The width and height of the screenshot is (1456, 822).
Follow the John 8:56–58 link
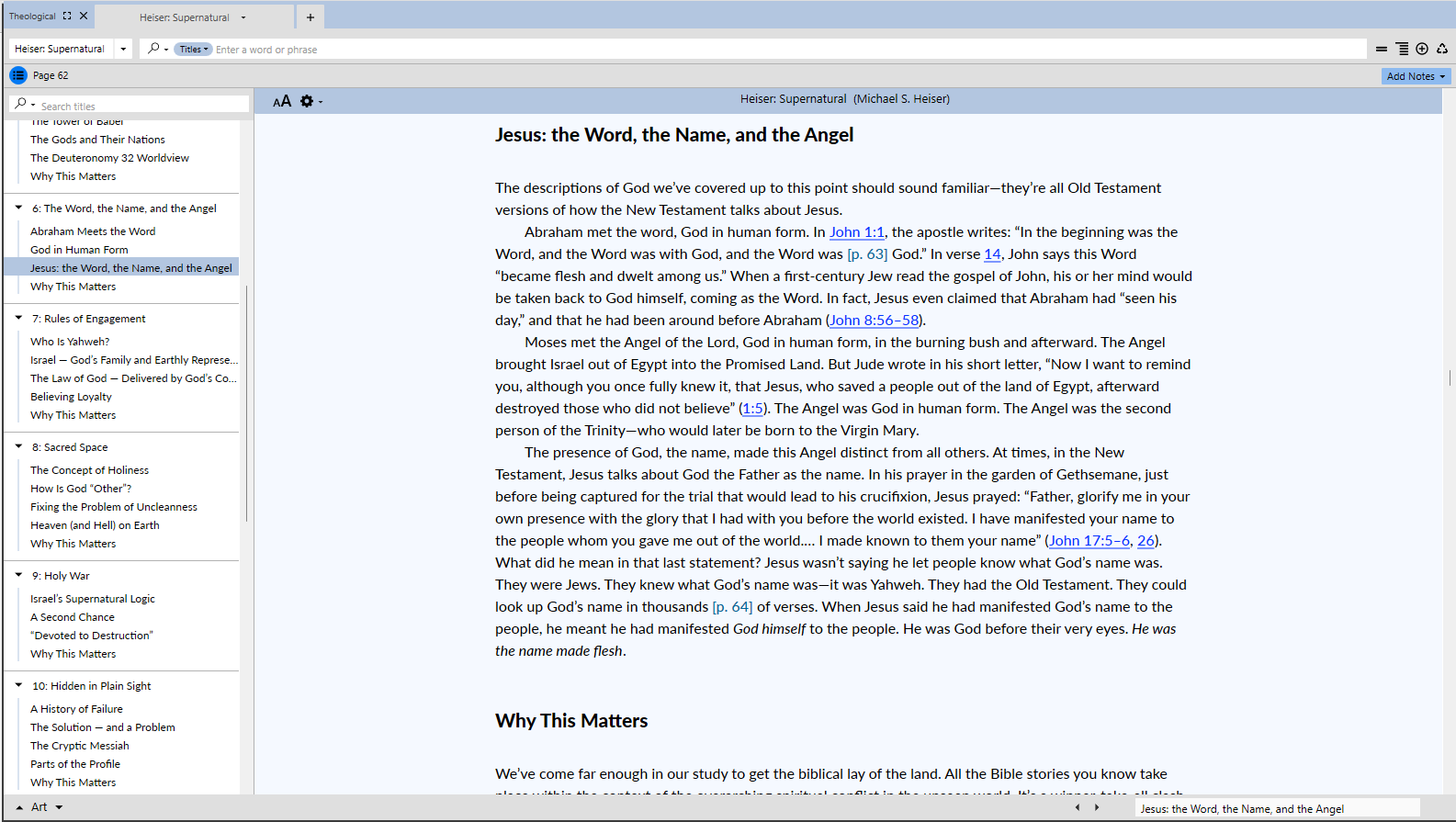[874, 321]
